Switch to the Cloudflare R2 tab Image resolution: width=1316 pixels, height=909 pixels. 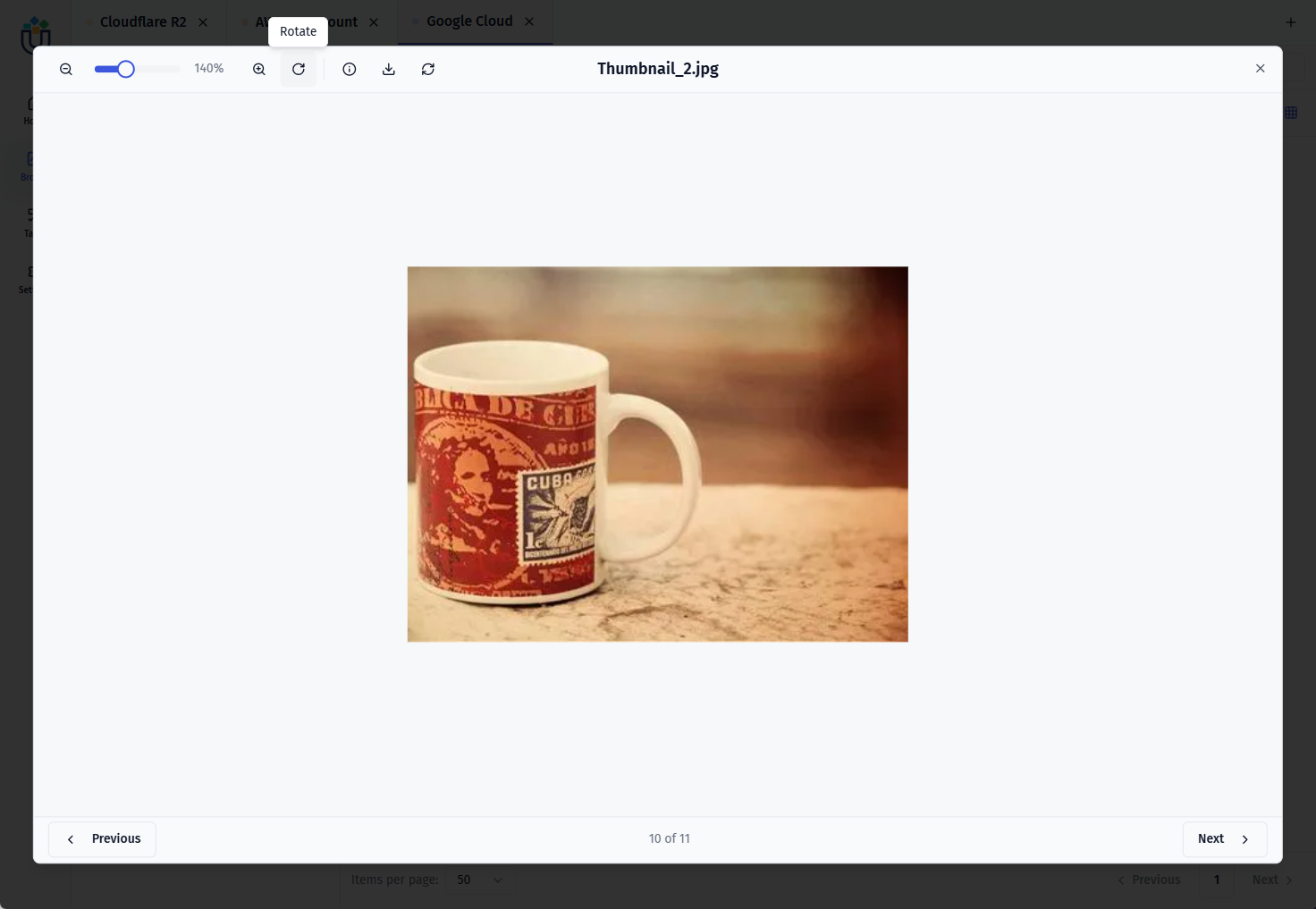click(x=142, y=21)
